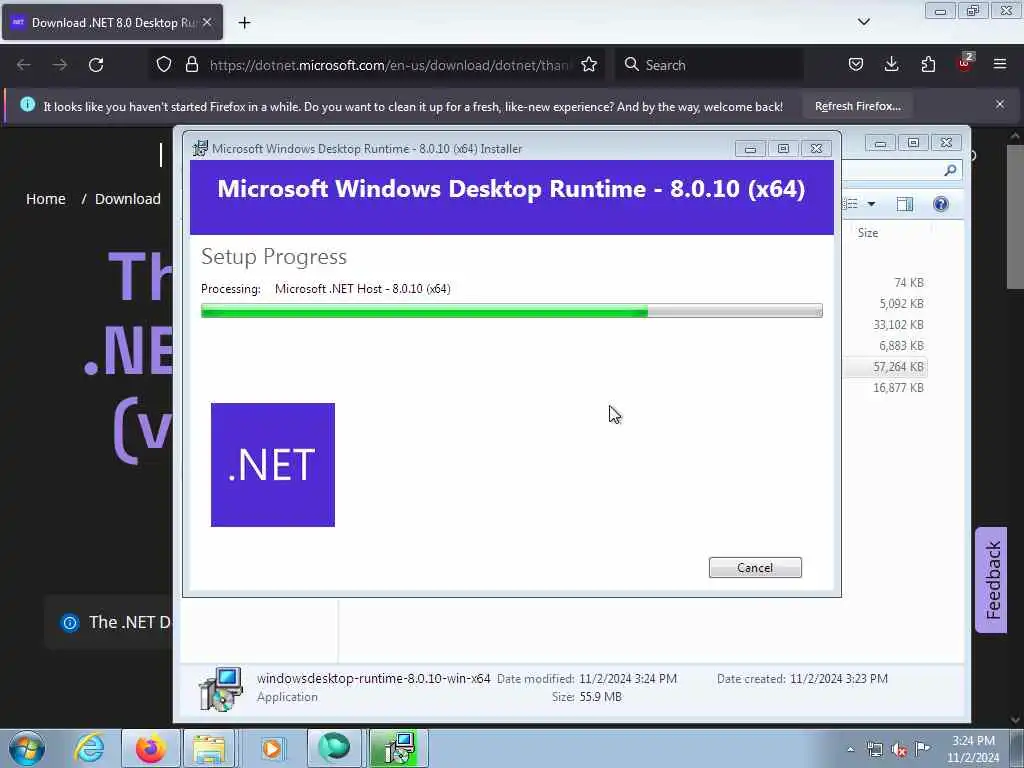Viewport: 1024px width, 768px height.
Task: Reload the current Firefox page
Action: (96, 65)
